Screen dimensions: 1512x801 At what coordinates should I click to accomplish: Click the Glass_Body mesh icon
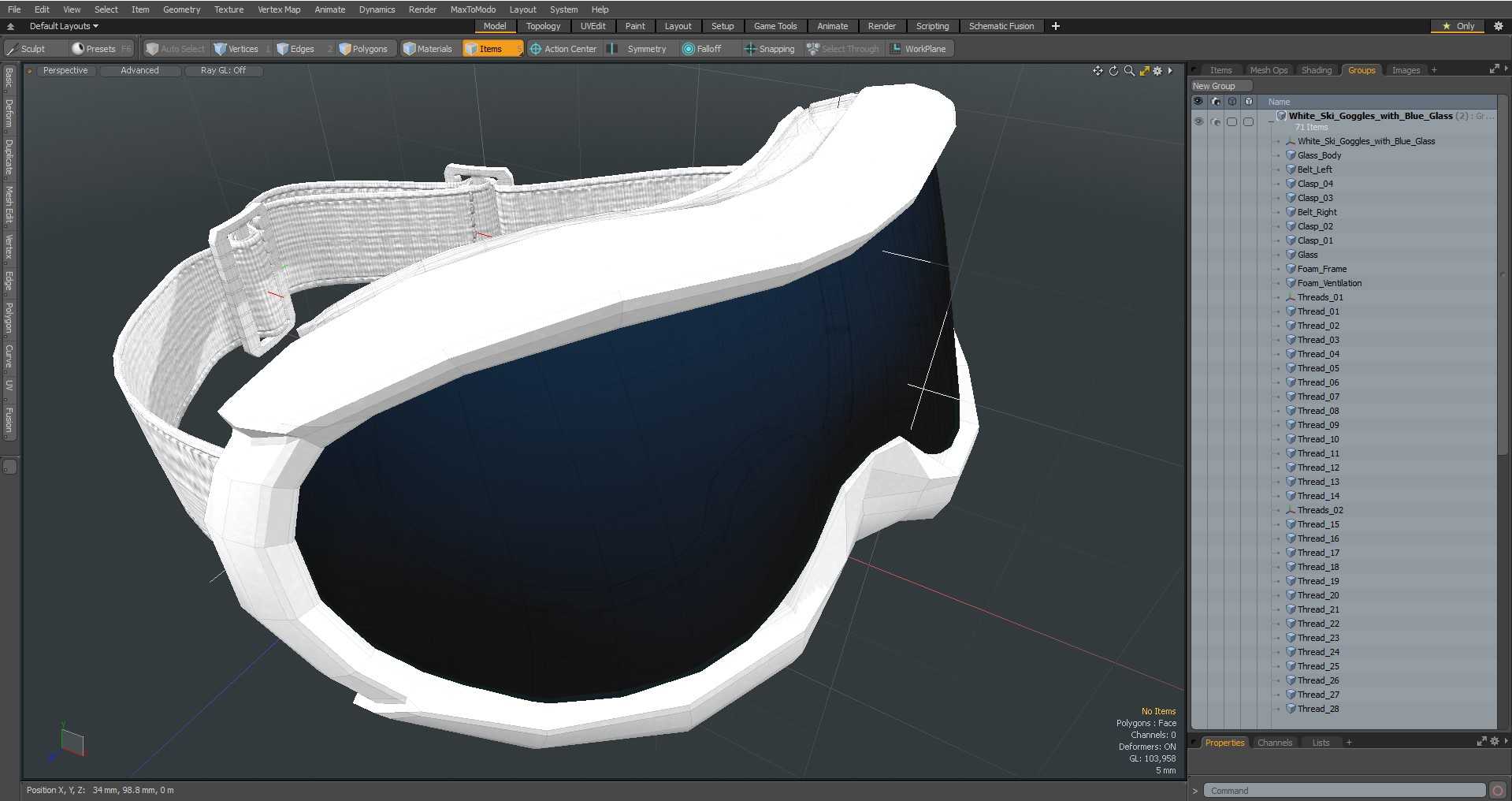1291,155
